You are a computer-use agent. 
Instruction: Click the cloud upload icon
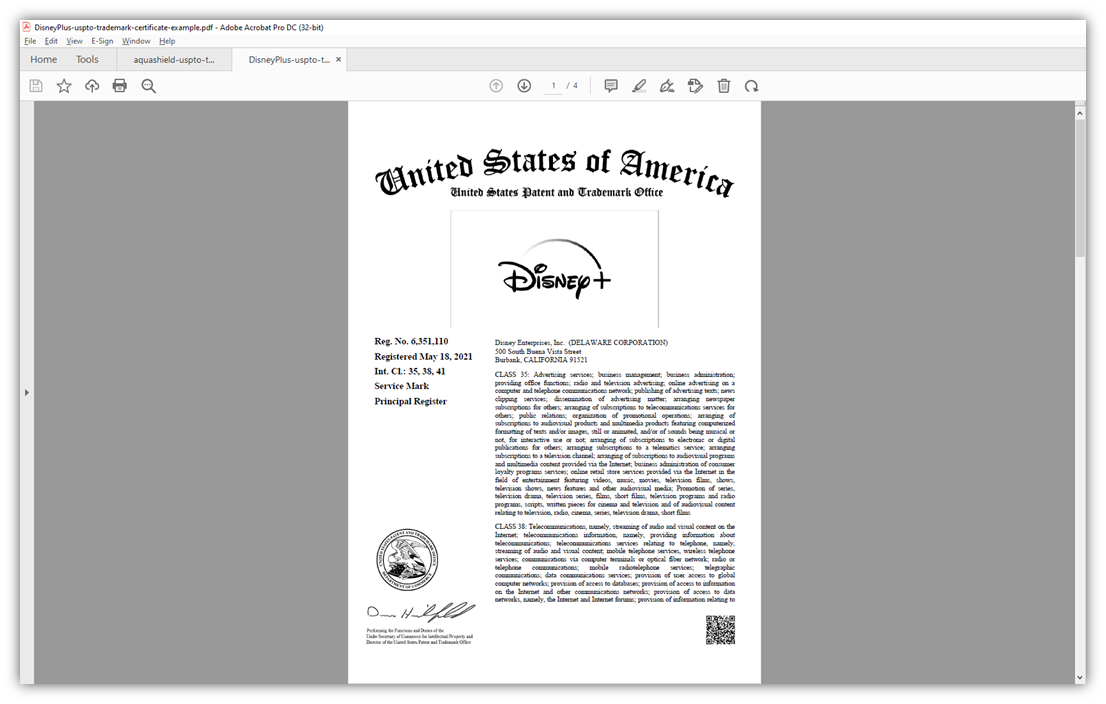(92, 86)
